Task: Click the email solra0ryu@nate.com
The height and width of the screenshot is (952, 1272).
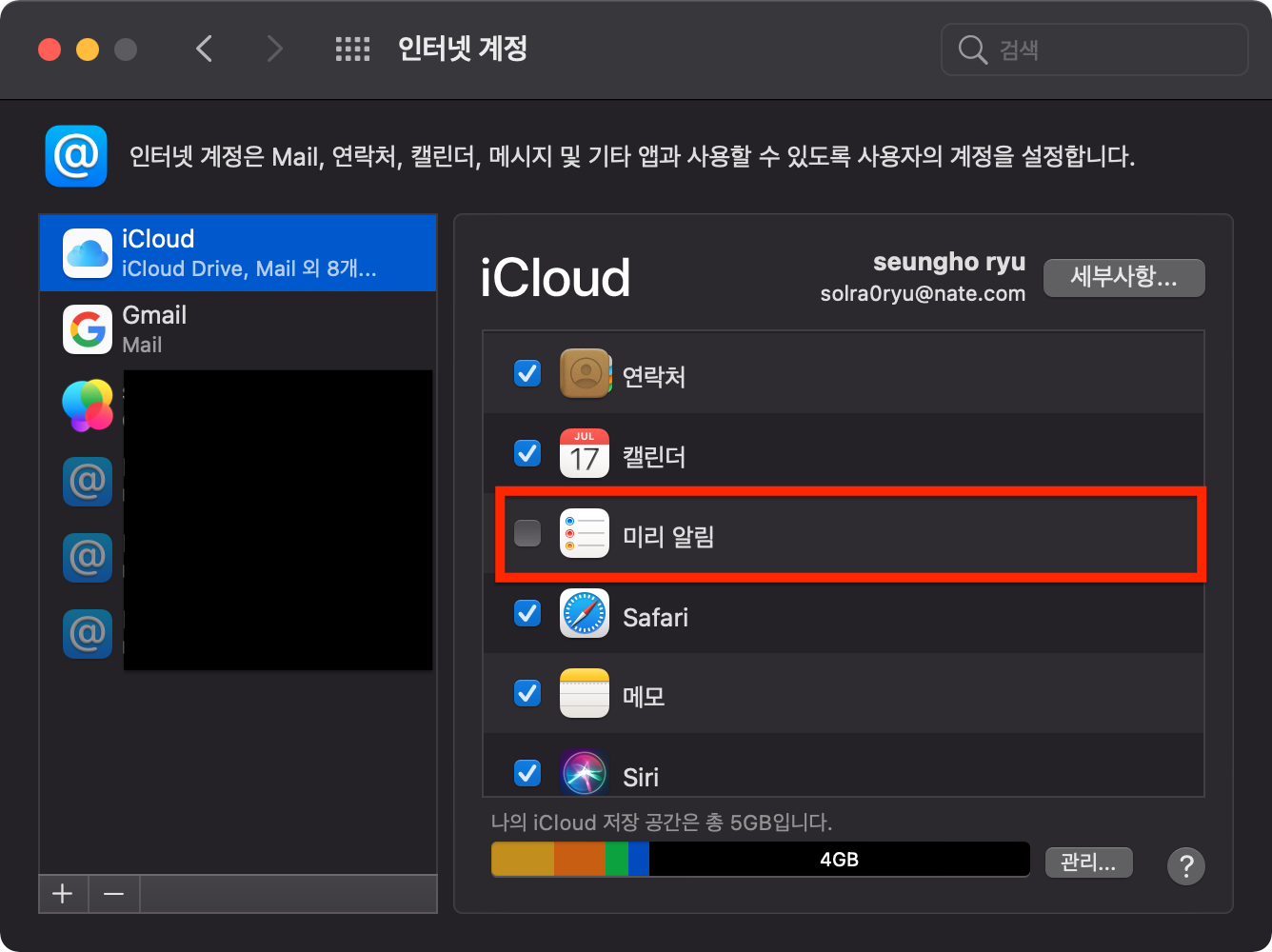Action: click(x=923, y=293)
